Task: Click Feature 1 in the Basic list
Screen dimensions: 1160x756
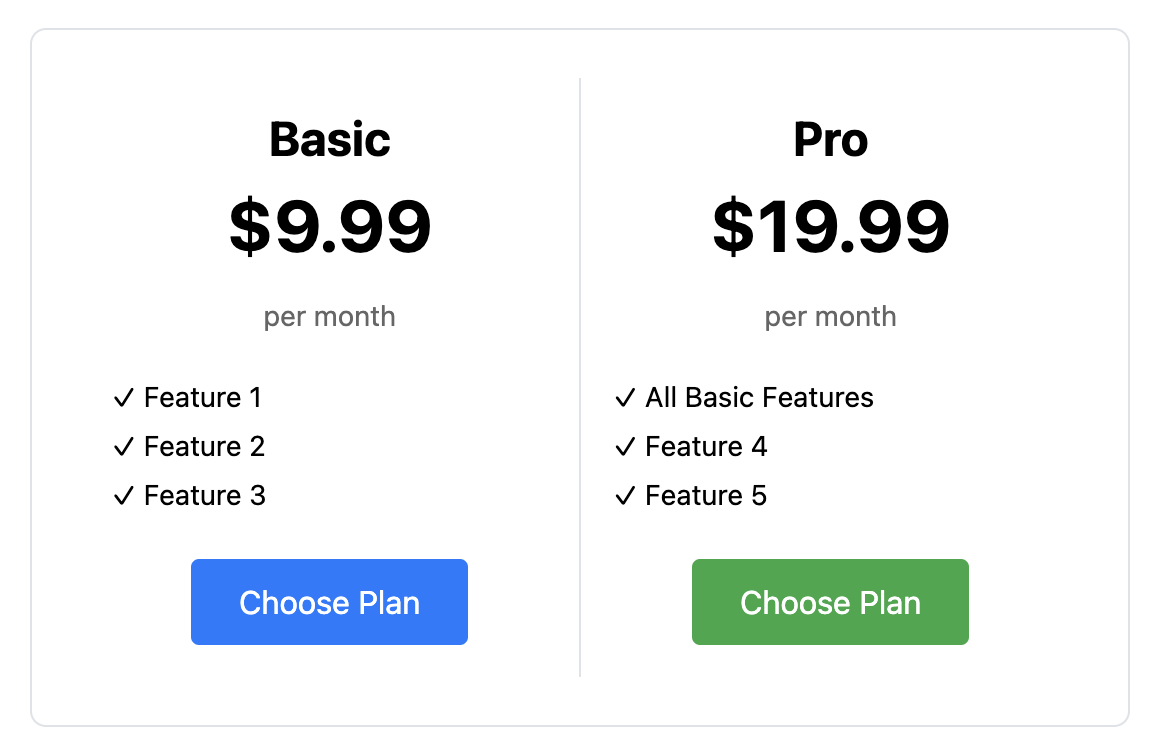Action: tap(203, 397)
